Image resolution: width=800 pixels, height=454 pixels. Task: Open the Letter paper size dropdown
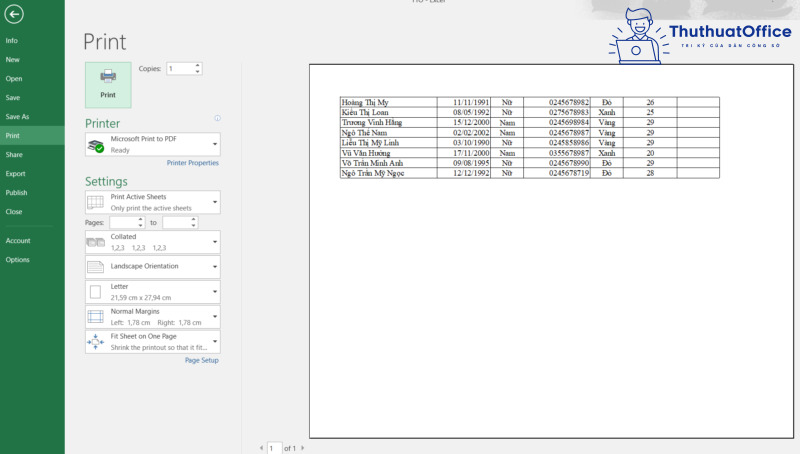pos(215,292)
